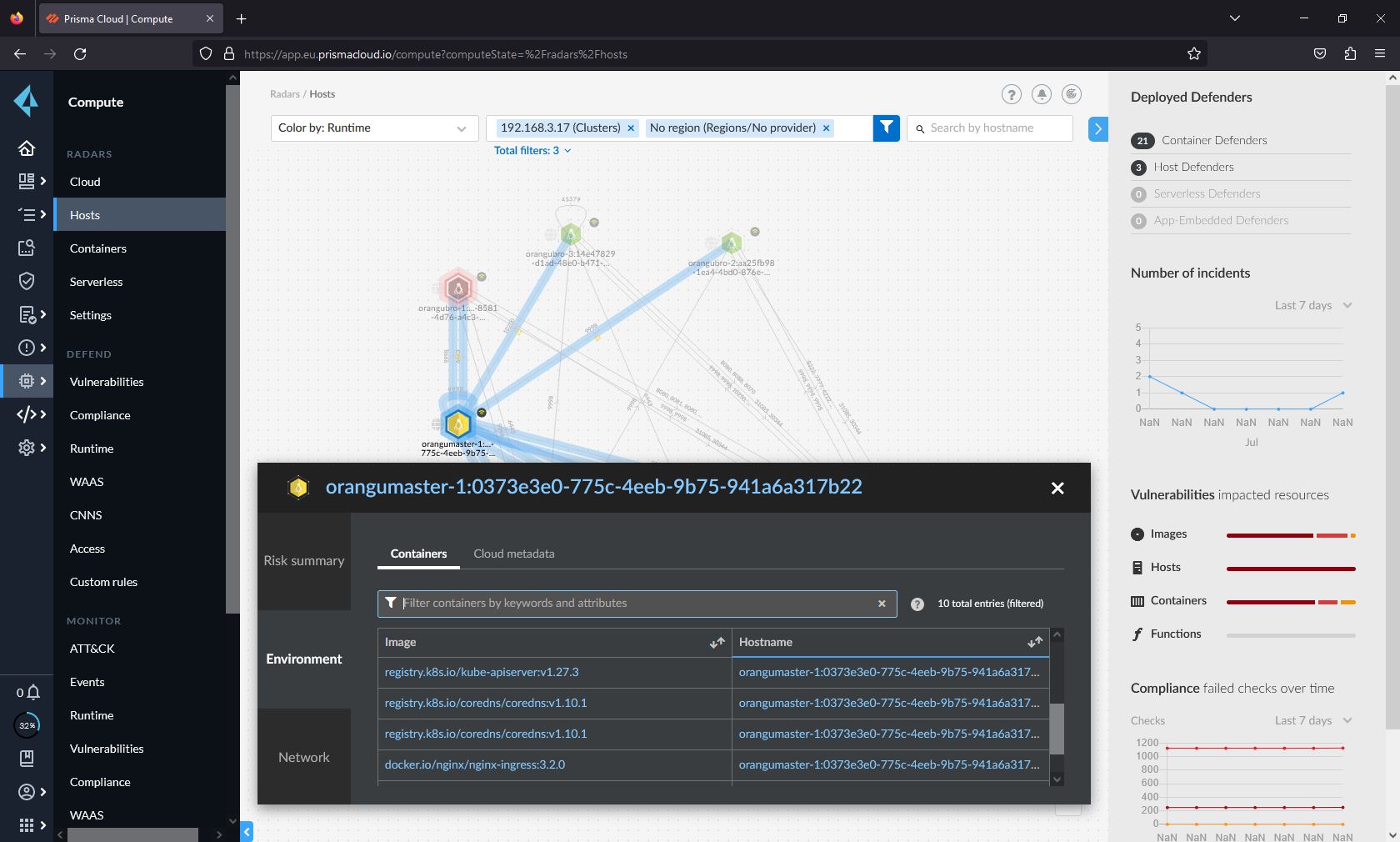Click the Containers vulnerabilities bar
Screen dimensions: 1400x842
pyautogui.click(x=1291, y=602)
